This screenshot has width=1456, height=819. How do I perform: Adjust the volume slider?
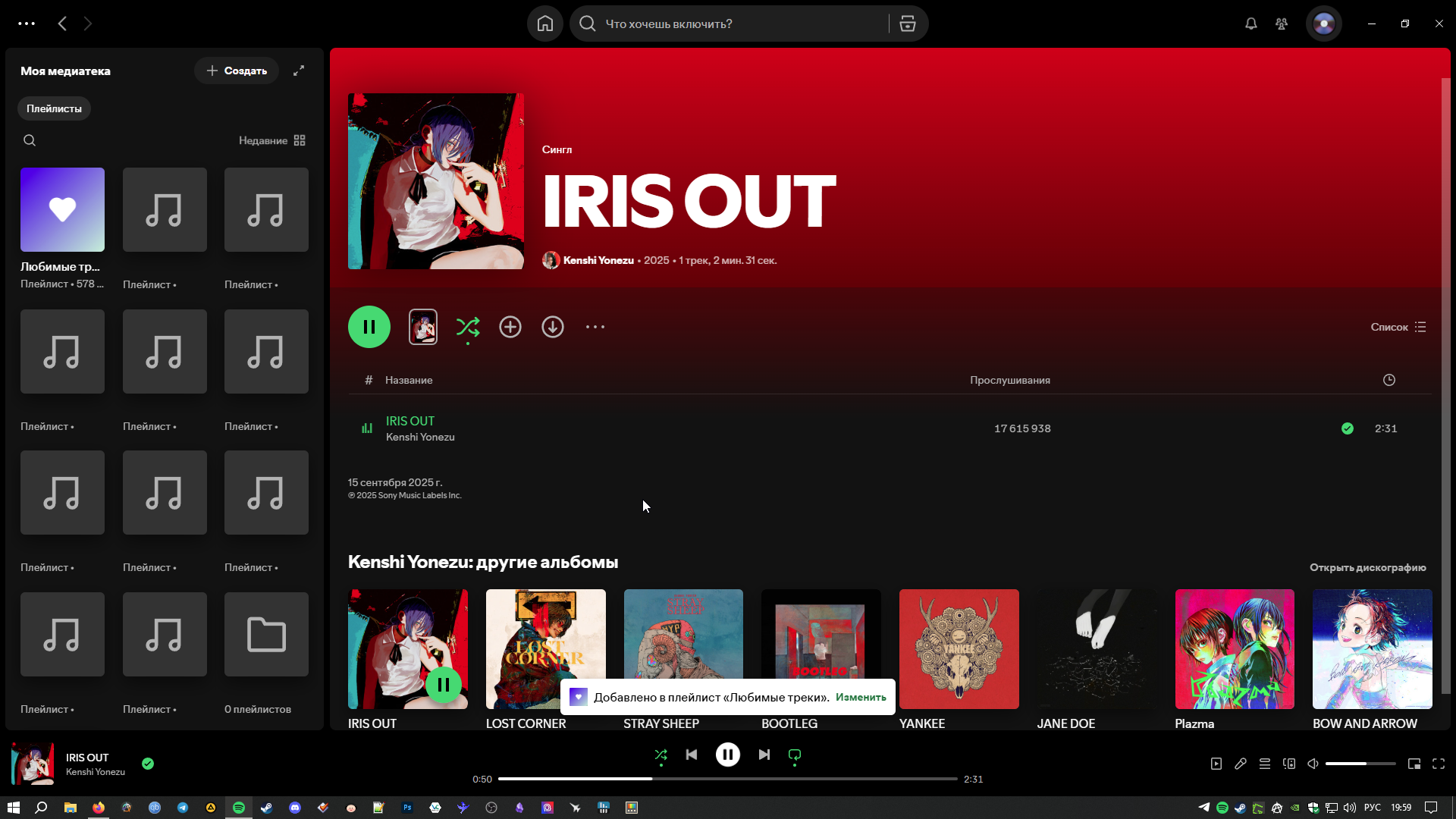1360,764
